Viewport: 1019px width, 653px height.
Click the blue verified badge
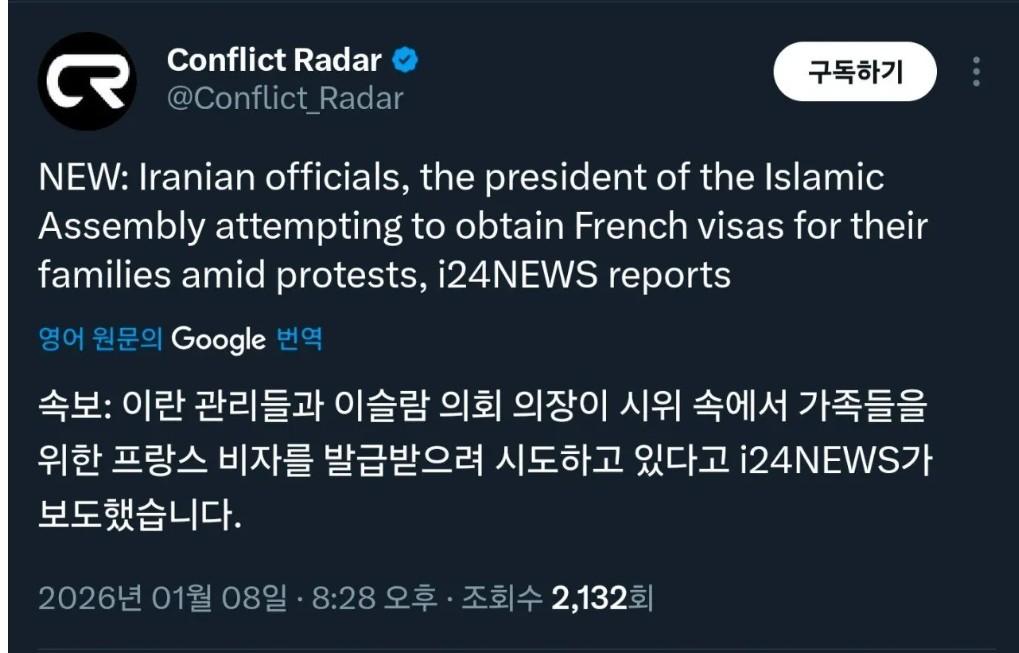tap(404, 61)
